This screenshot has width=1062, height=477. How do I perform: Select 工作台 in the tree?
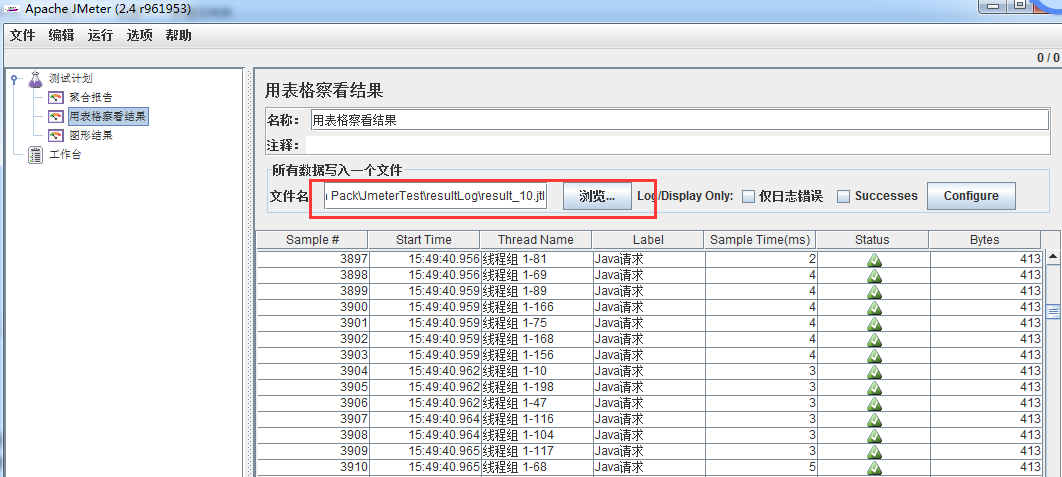click(x=65, y=155)
